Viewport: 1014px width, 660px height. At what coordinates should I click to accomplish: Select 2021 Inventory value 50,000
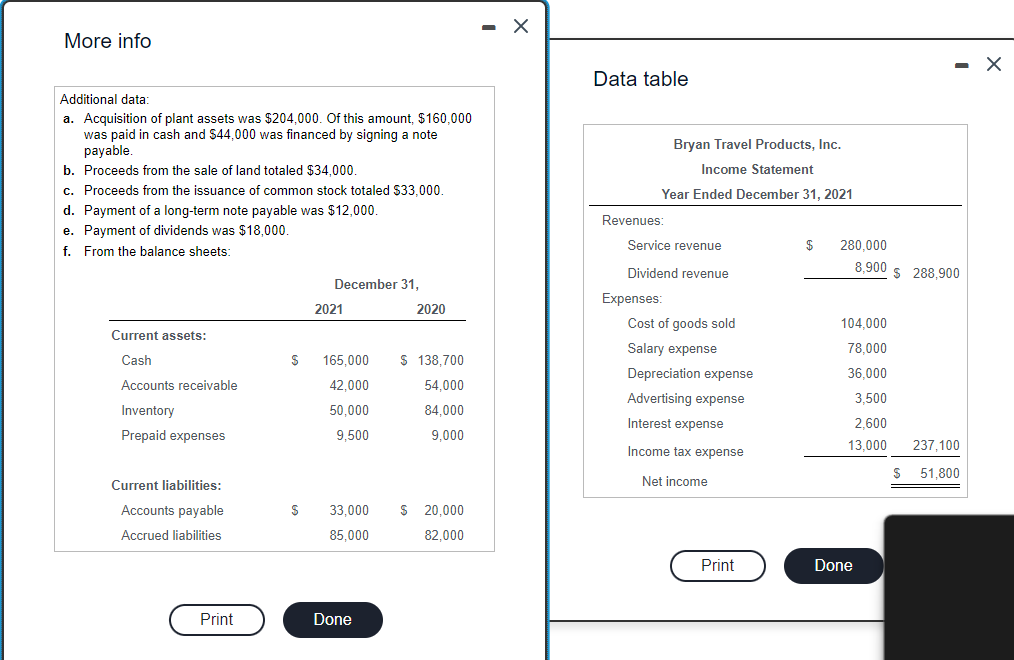point(349,411)
